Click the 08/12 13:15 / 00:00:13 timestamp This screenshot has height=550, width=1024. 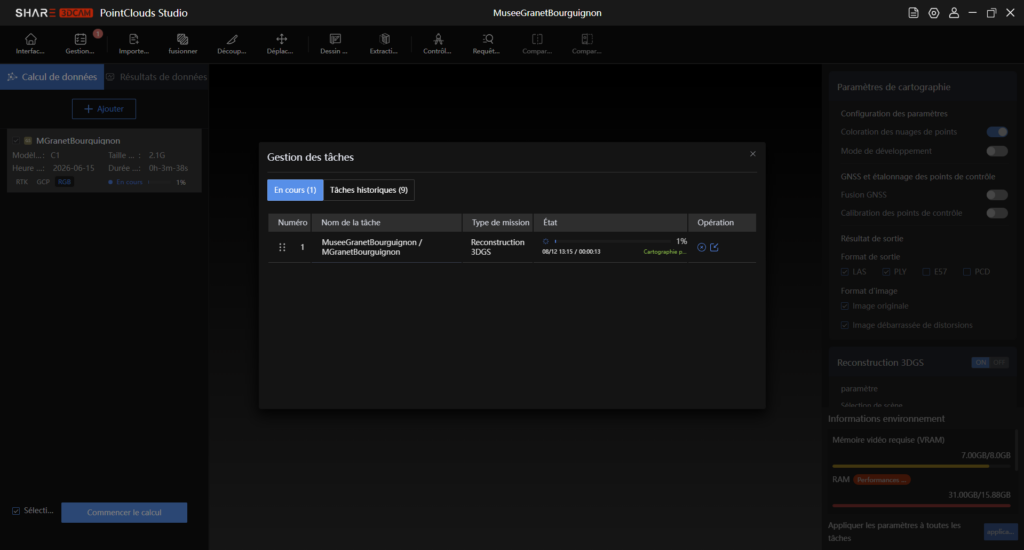(571, 252)
